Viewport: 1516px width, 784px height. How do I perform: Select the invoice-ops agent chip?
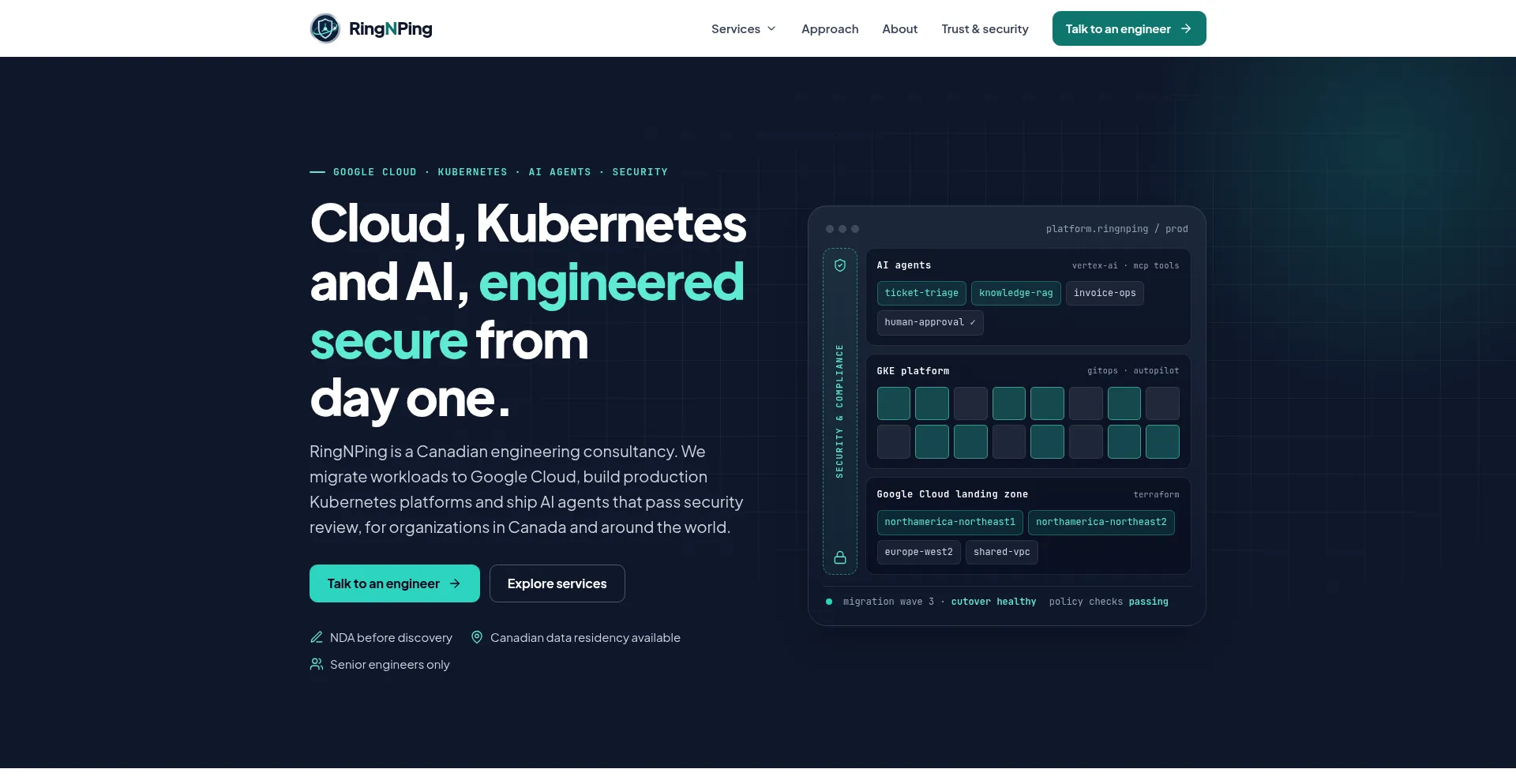(1105, 293)
